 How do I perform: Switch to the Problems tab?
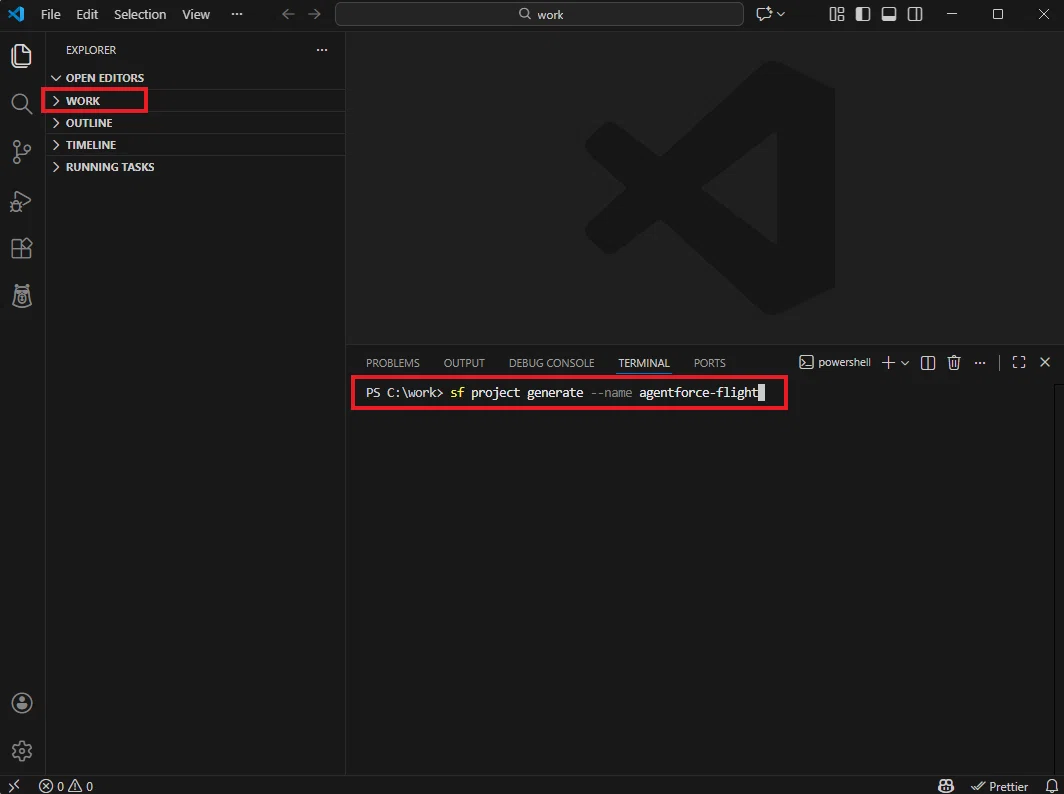393,363
